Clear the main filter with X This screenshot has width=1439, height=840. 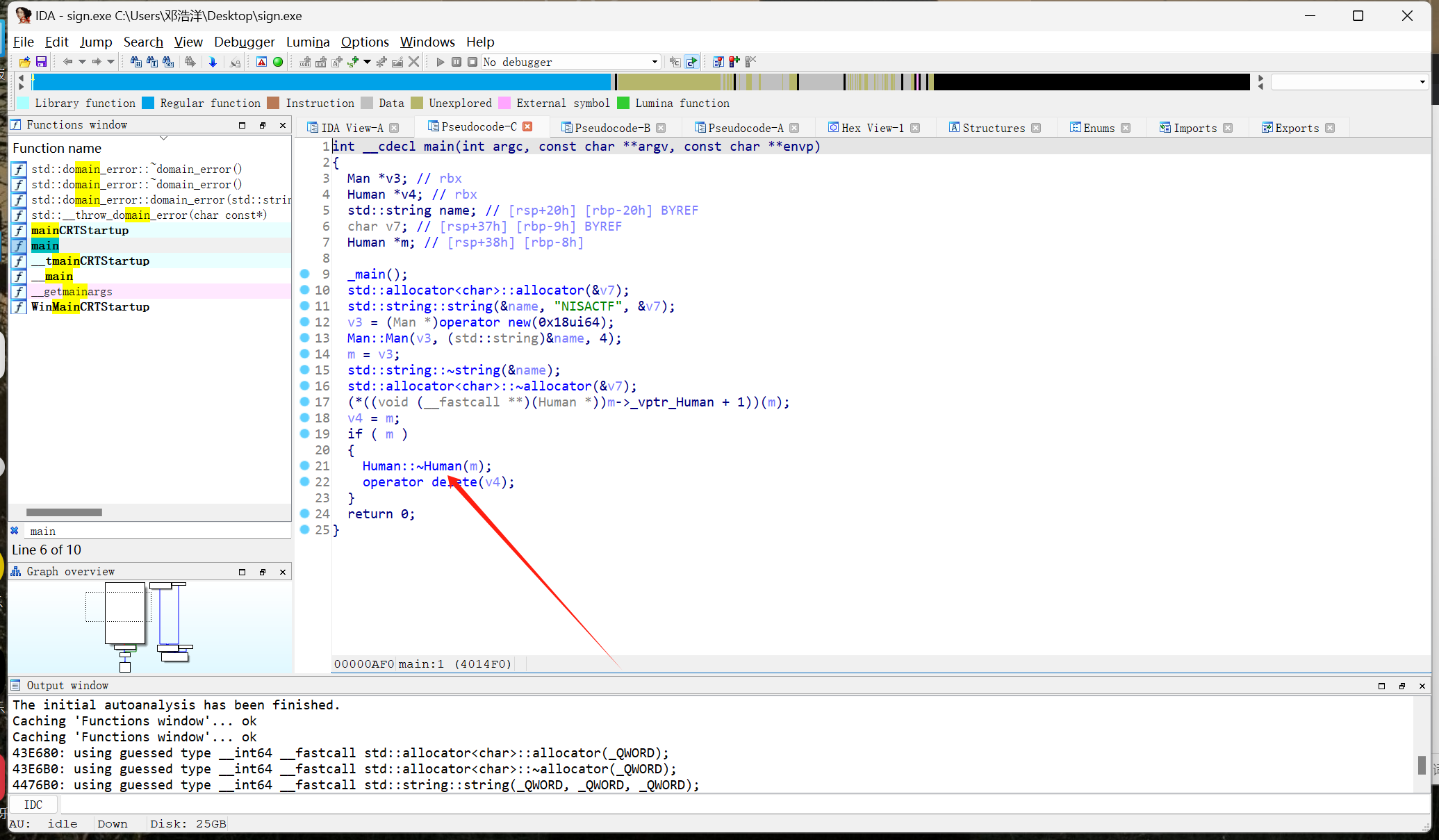[15, 531]
